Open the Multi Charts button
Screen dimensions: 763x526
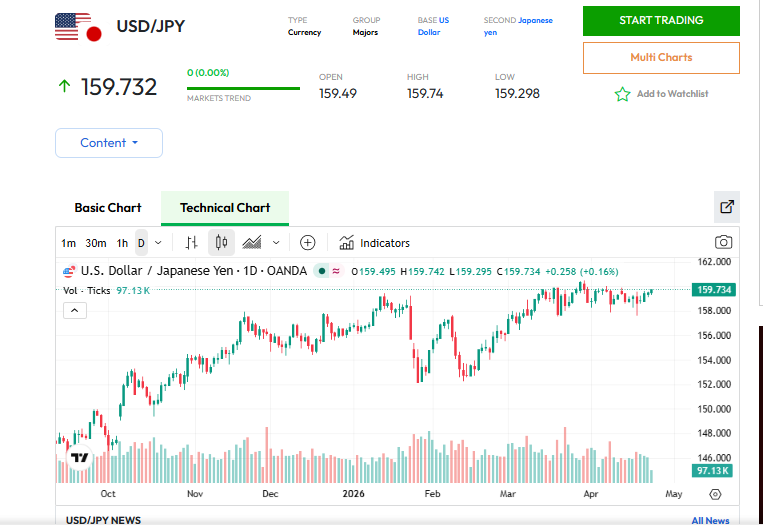click(x=661, y=58)
